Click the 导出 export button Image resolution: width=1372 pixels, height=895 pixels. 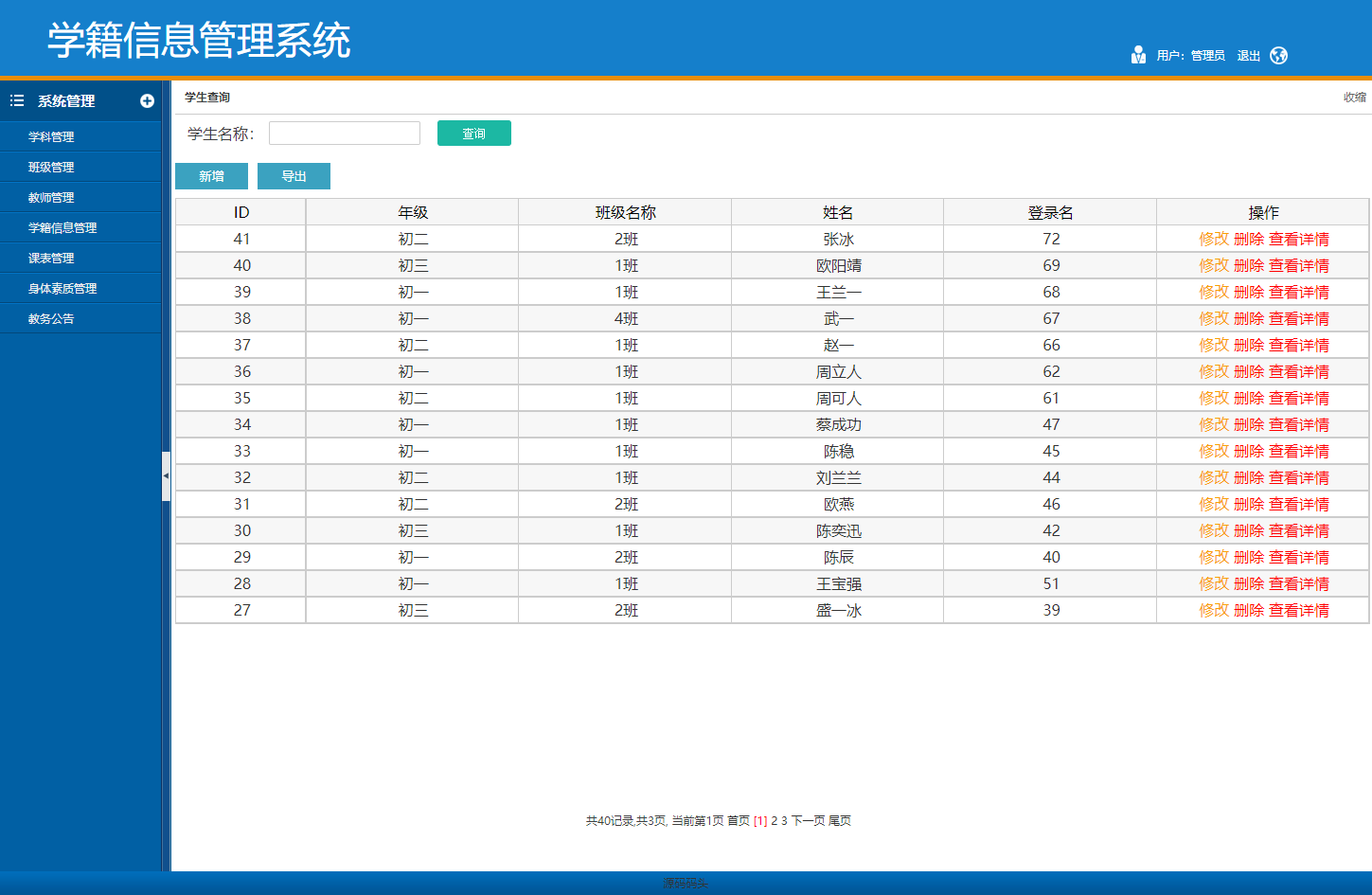click(294, 176)
